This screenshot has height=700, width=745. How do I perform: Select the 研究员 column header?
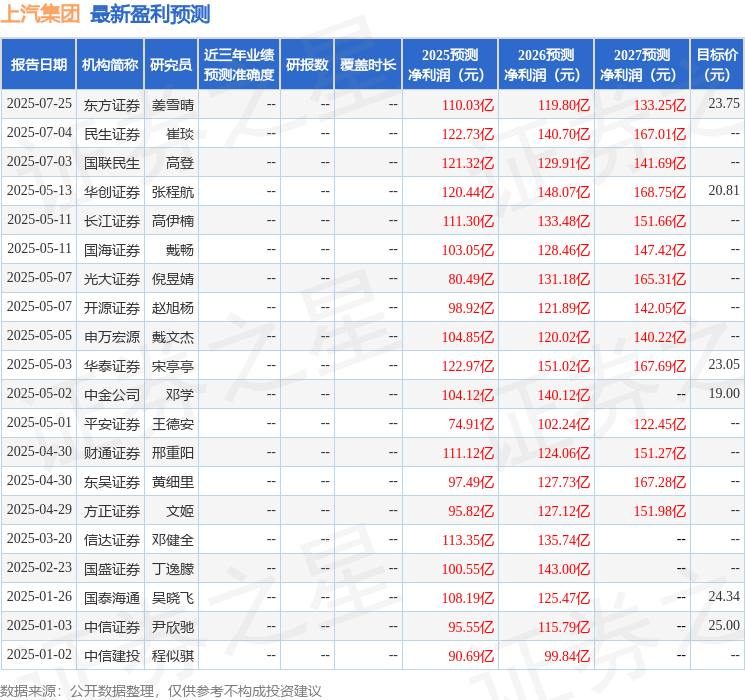tap(171, 65)
